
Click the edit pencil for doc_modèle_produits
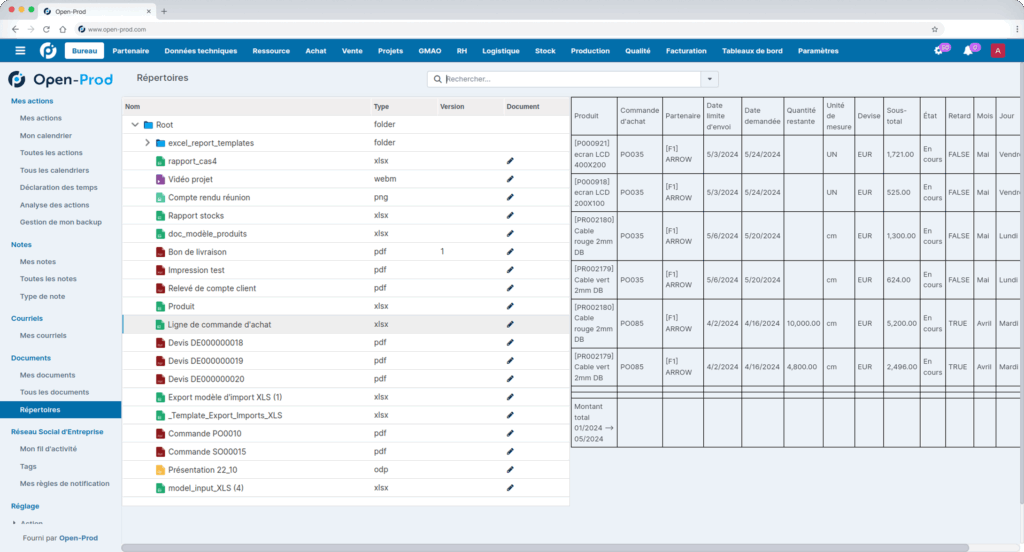pyautogui.click(x=510, y=234)
